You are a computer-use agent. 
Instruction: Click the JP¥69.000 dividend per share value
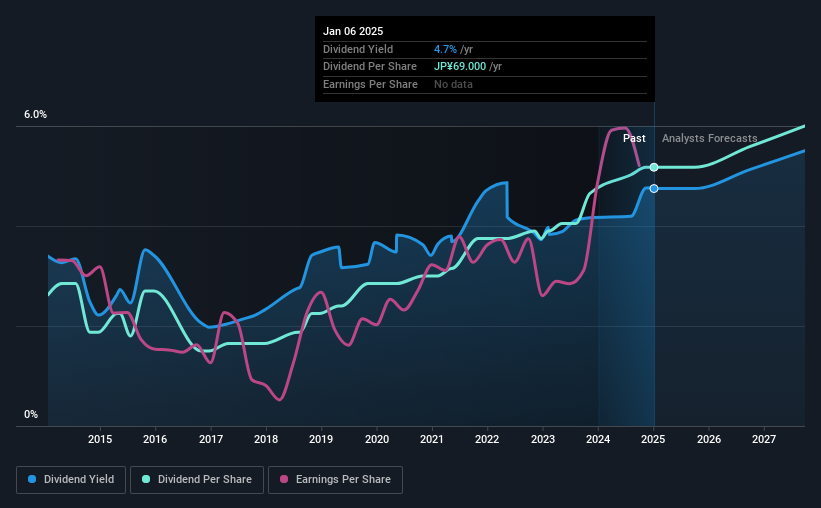point(460,67)
